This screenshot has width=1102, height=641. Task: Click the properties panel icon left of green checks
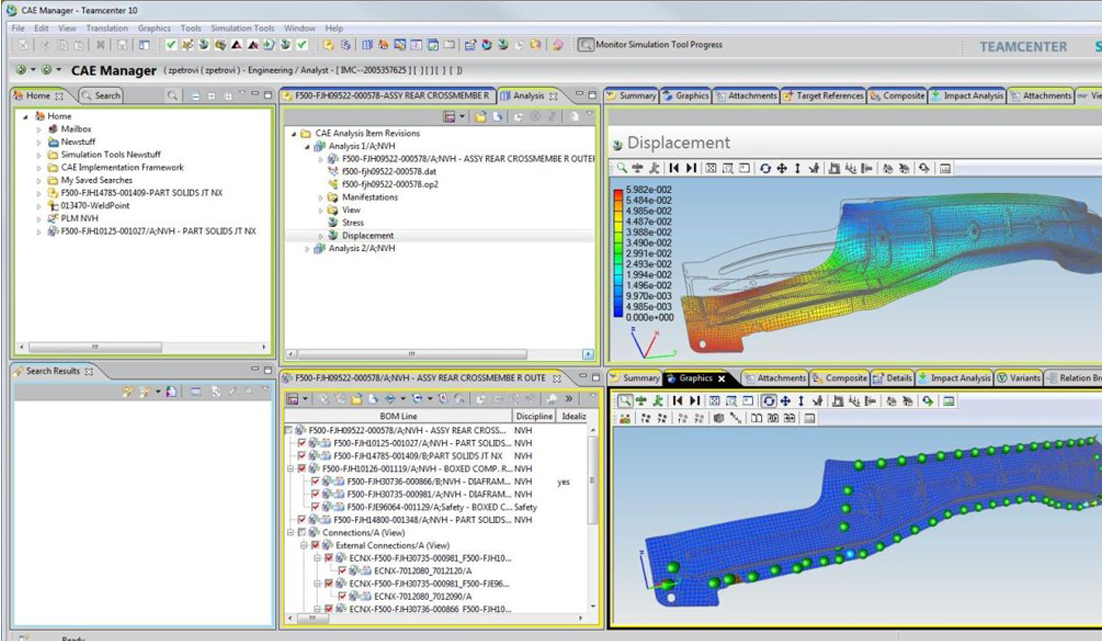click(144, 45)
